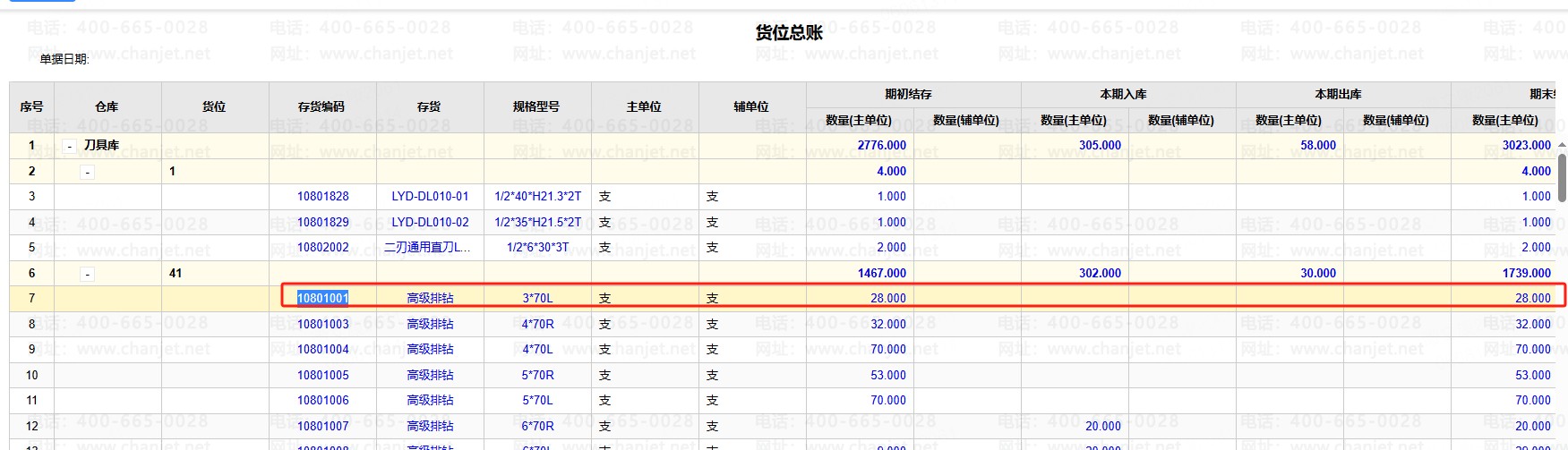The width and height of the screenshot is (1568, 450).
Task: Collapse the 刀具库 warehouse group
Action: [x=70, y=146]
